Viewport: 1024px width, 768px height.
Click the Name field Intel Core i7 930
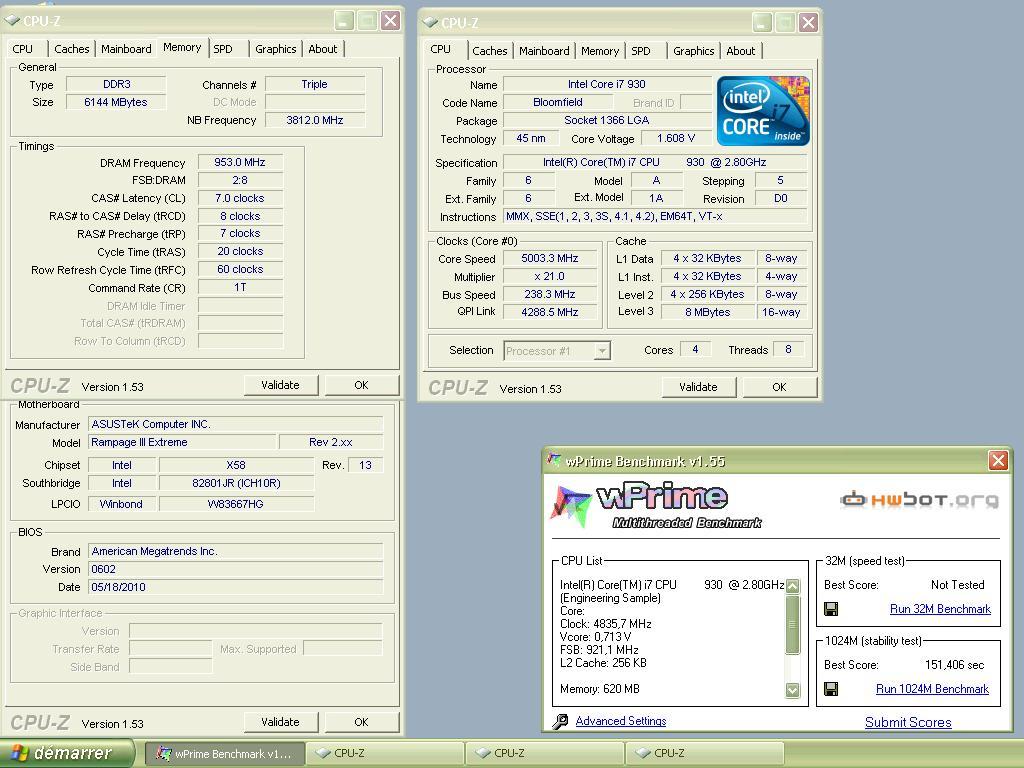pos(607,84)
